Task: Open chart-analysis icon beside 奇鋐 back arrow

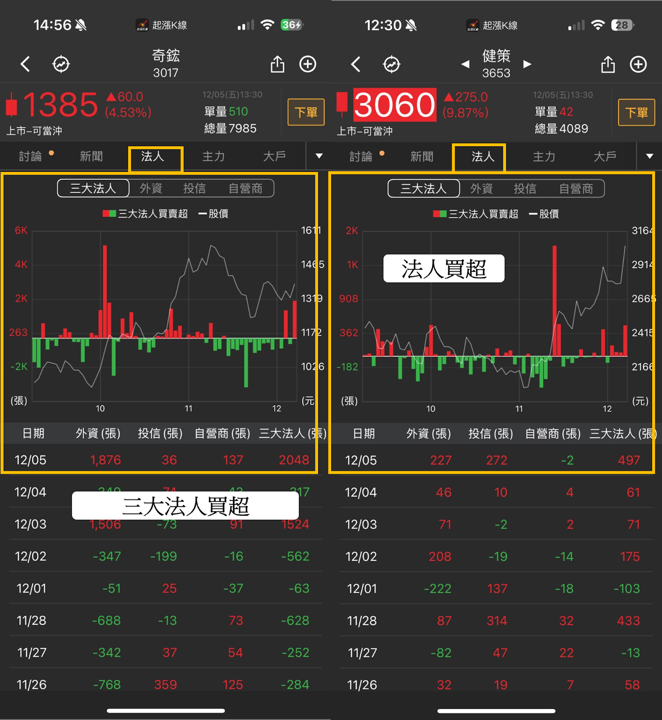Action: click(61, 64)
